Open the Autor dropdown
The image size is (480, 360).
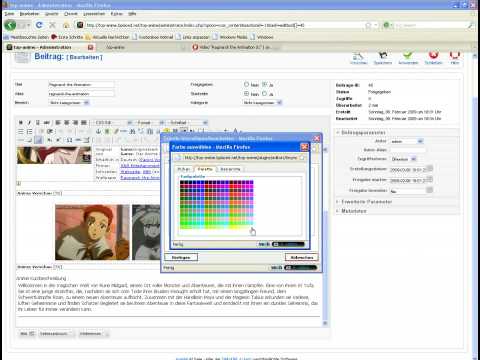(406, 141)
